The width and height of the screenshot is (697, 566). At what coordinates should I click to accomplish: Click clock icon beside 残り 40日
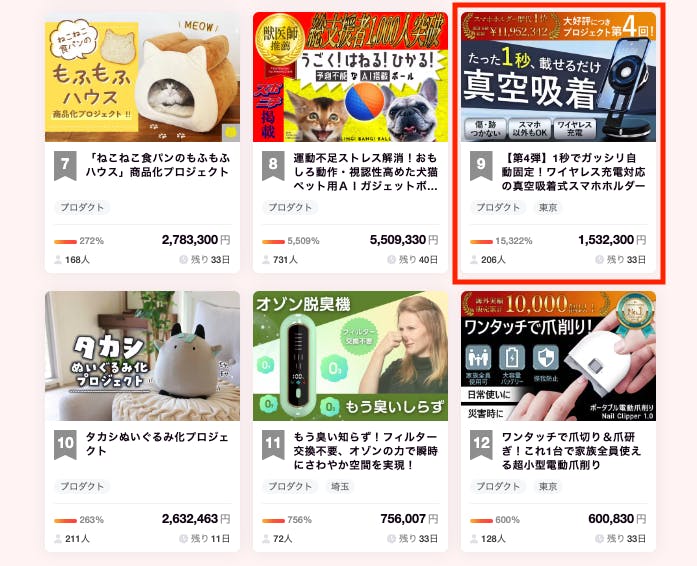coord(391,260)
